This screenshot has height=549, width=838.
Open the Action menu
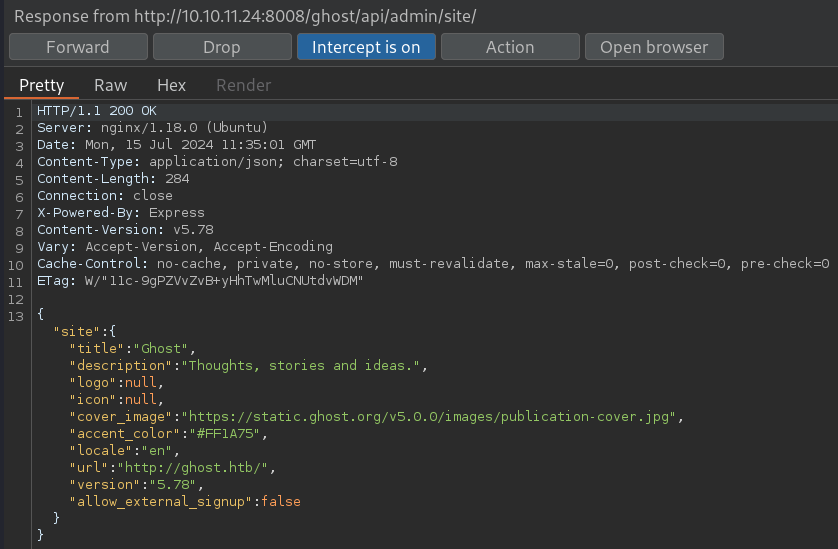[510, 47]
